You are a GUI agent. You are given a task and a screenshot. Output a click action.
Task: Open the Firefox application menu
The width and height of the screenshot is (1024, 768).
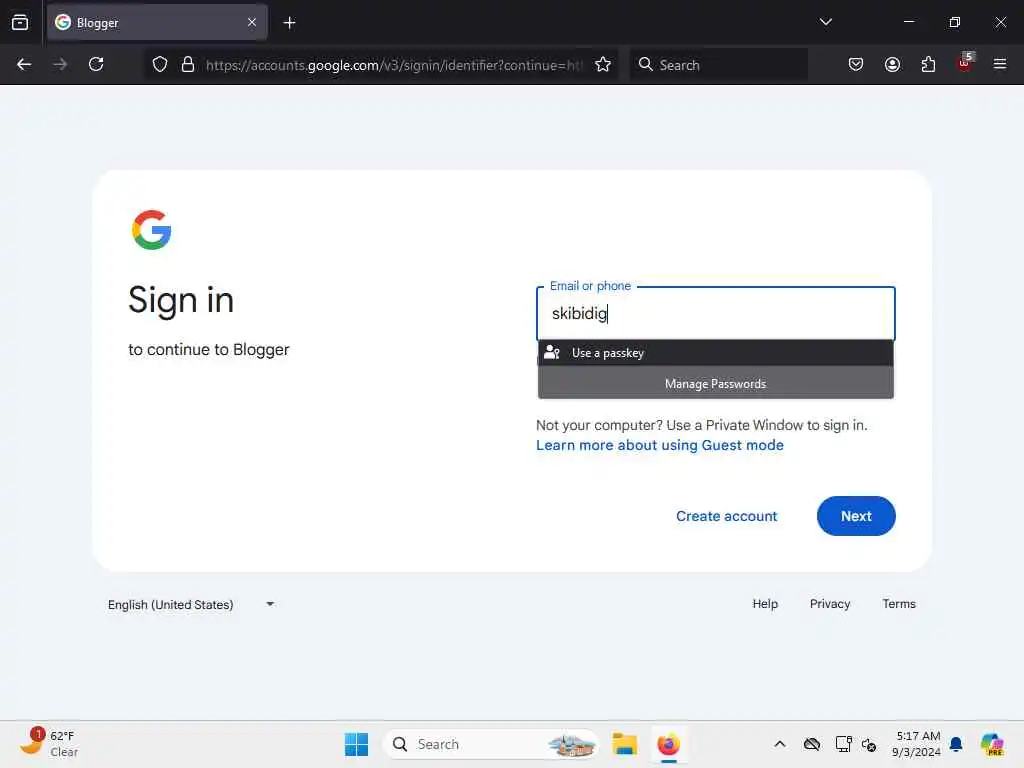(1000, 64)
